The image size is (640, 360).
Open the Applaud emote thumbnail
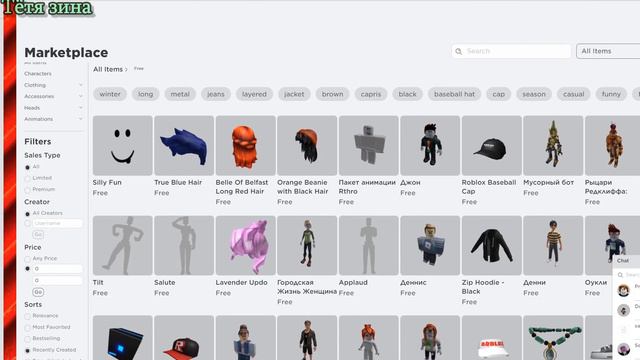coord(369,245)
